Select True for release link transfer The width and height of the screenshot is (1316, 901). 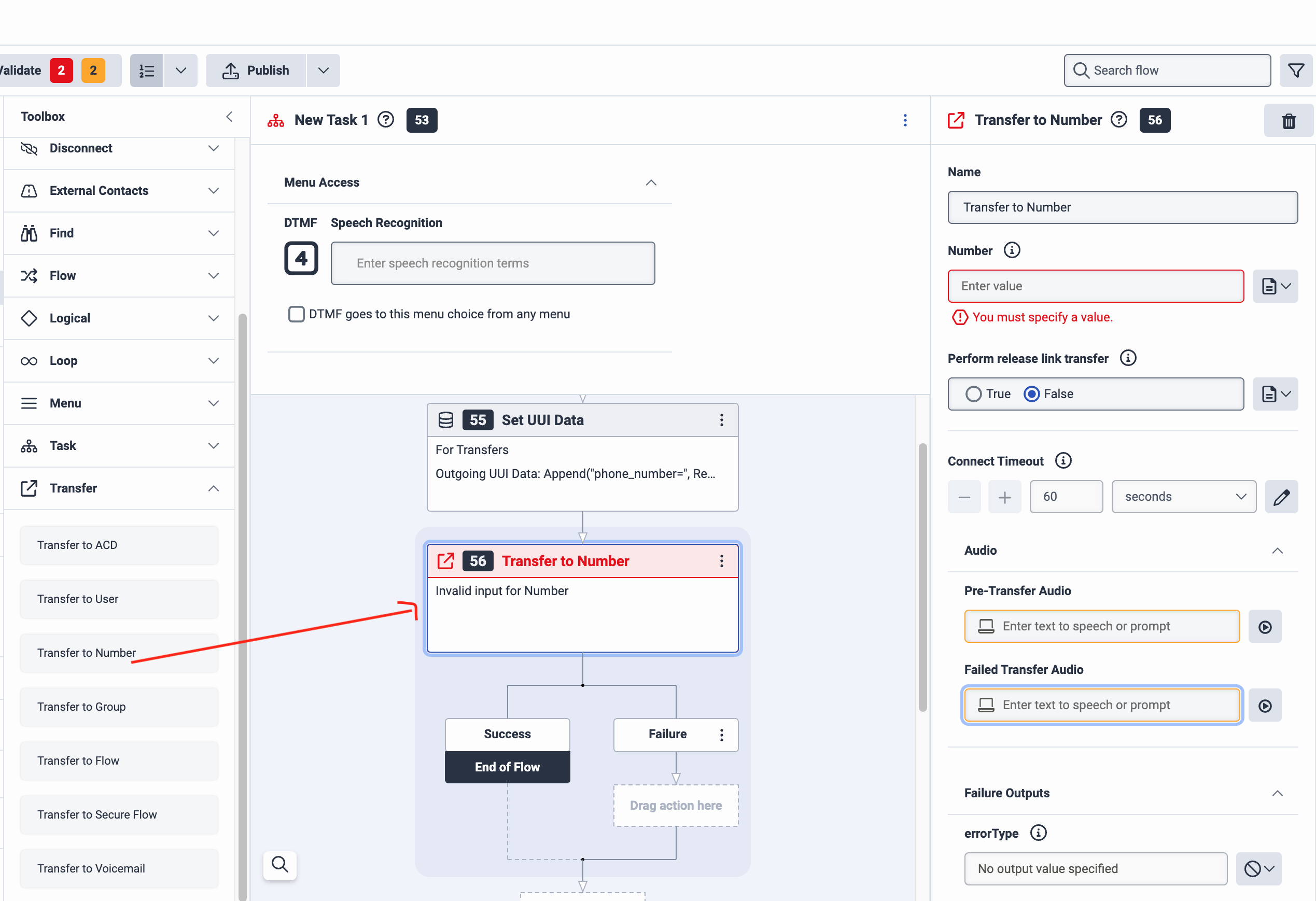973,393
